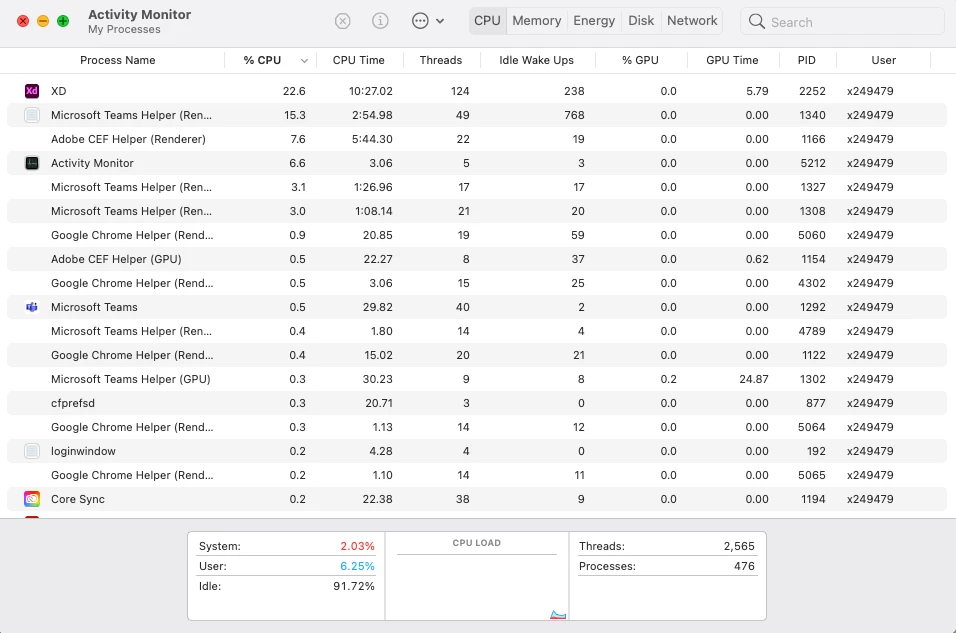This screenshot has height=633, width=956.
Task: Select the XD process row
Action: [477, 91]
